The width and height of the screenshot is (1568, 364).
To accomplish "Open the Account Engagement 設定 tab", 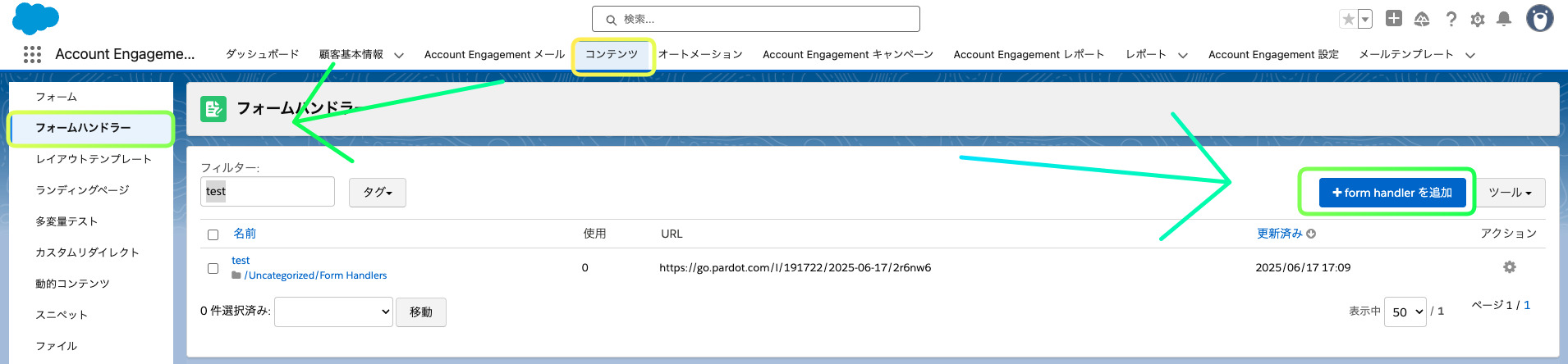I will [x=1273, y=54].
